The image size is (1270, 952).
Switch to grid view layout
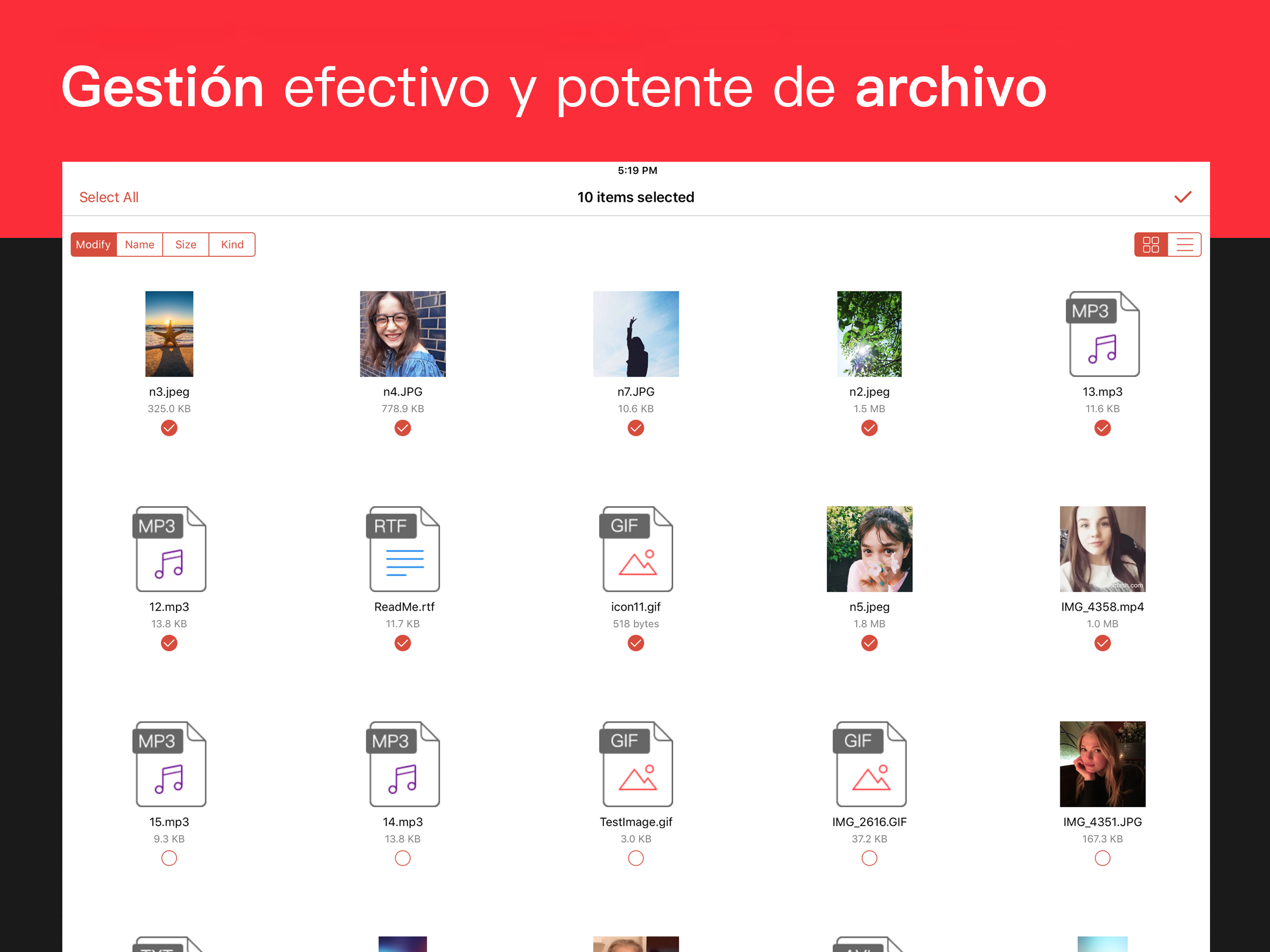click(x=1151, y=245)
